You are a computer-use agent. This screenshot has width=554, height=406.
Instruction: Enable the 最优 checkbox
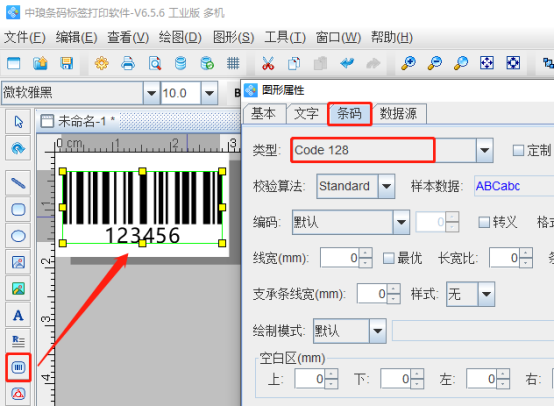(389, 258)
